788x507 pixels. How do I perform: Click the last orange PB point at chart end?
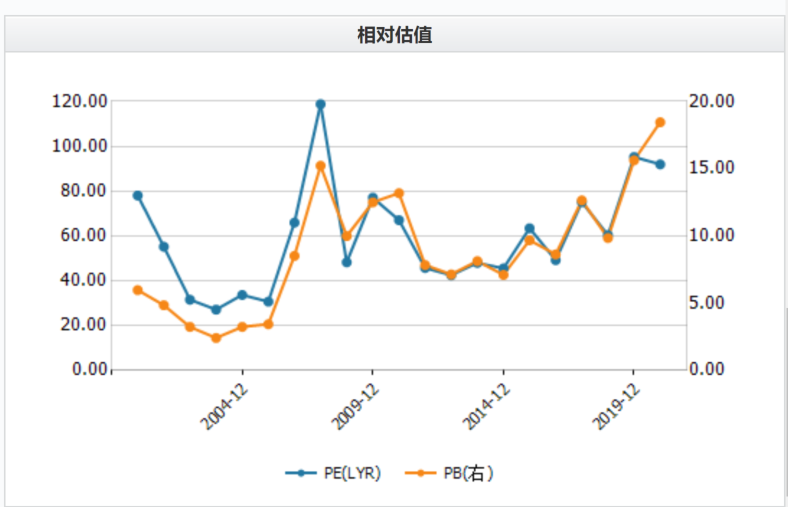pyautogui.click(x=660, y=123)
